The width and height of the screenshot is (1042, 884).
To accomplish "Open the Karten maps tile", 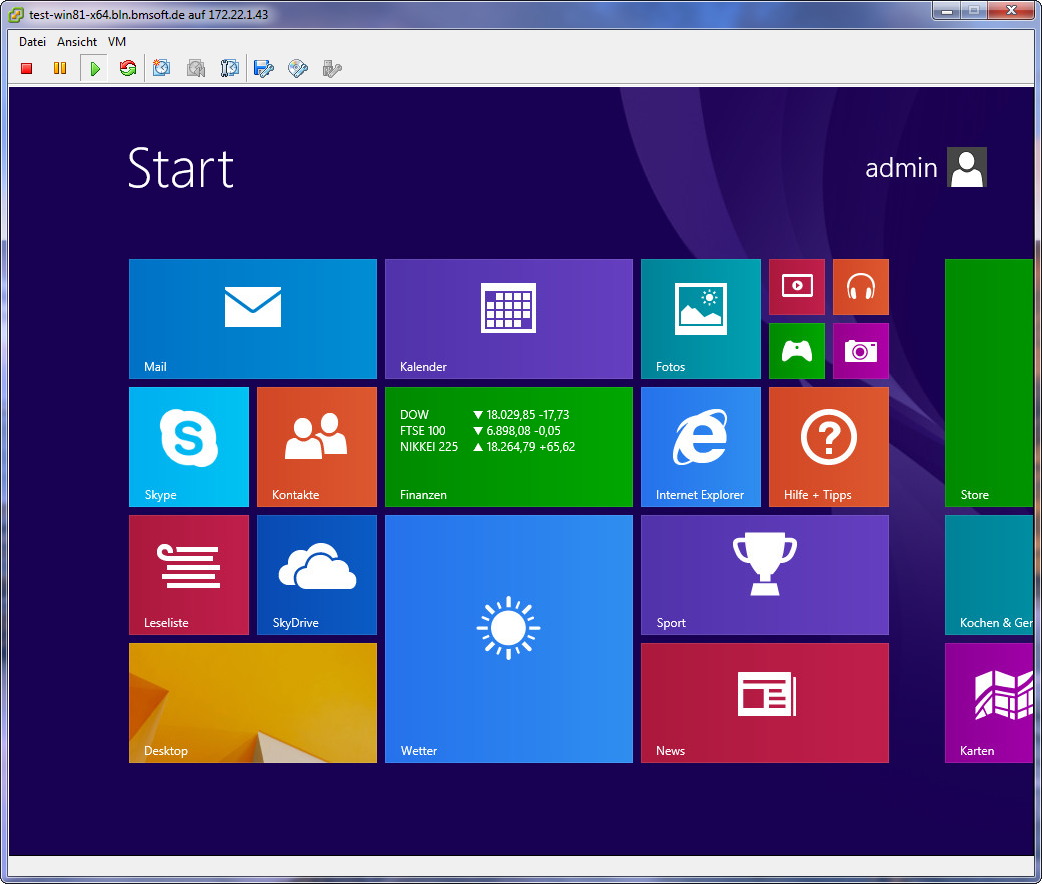I will click(990, 703).
